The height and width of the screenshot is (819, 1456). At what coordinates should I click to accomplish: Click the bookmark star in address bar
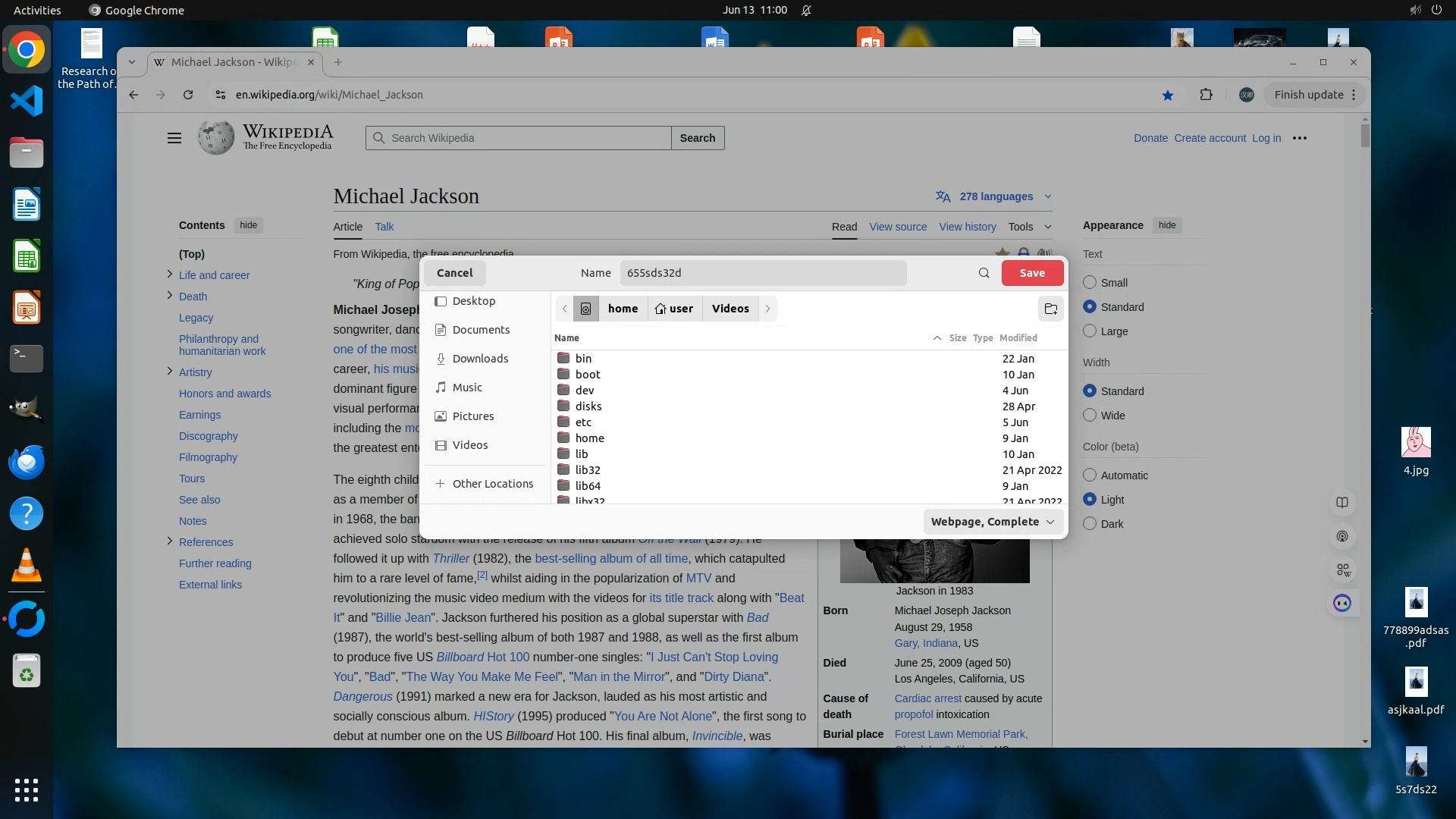(x=1167, y=95)
